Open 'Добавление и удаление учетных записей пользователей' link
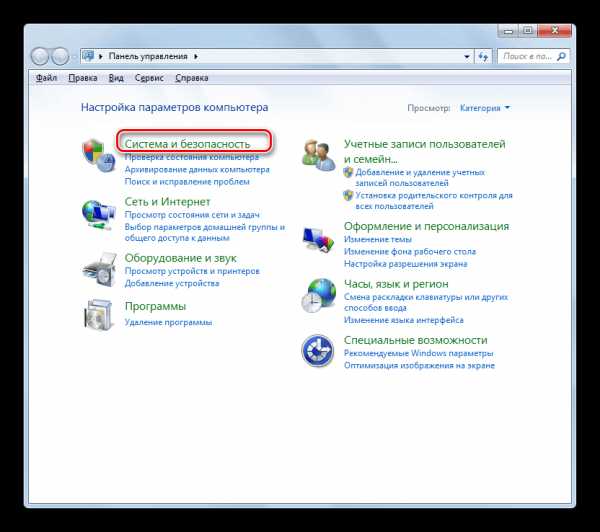 point(420,178)
